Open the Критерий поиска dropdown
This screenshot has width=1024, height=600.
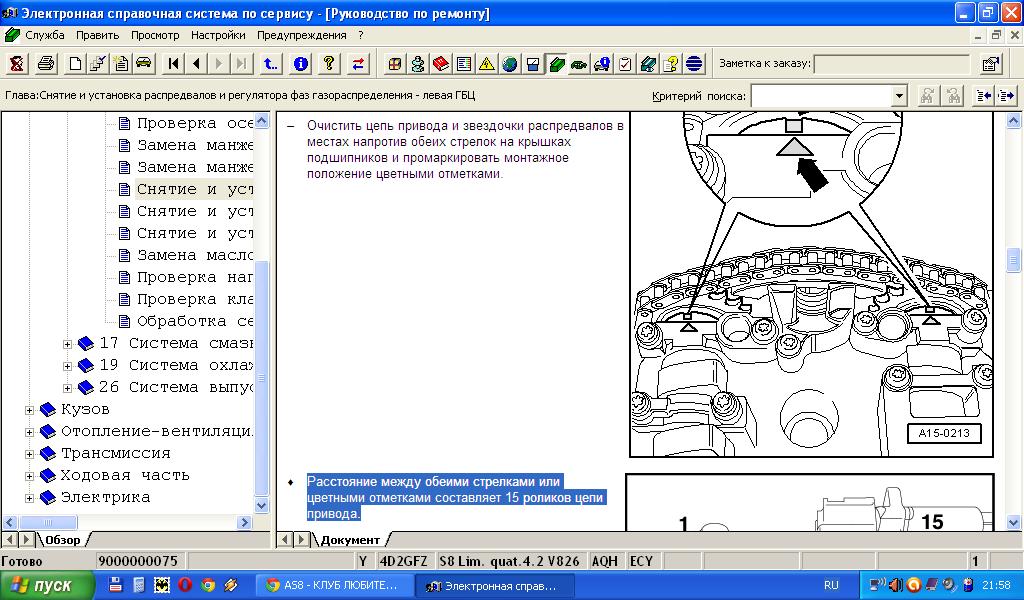[x=899, y=96]
